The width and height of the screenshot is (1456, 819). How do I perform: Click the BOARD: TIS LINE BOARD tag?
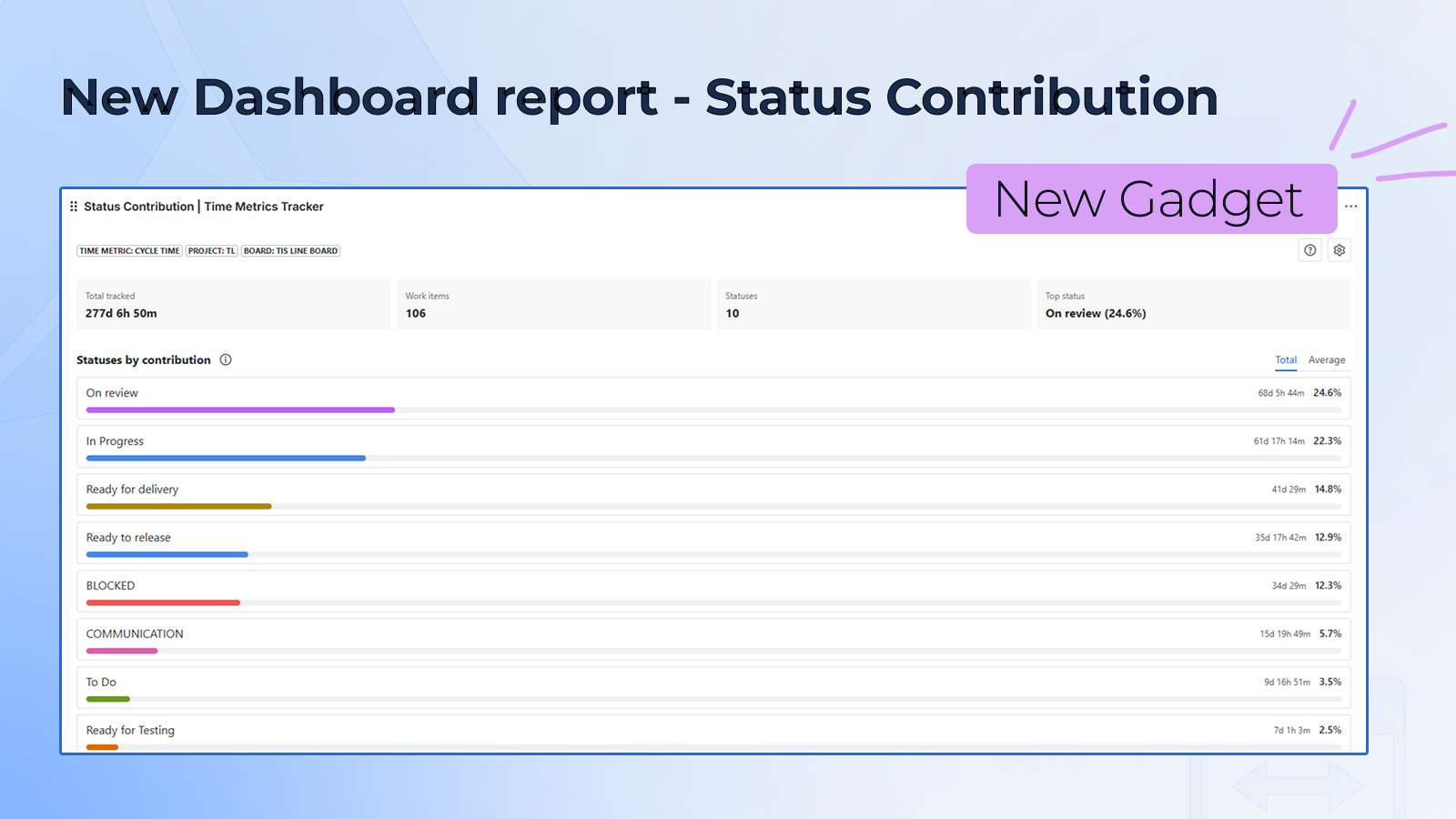[290, 251]
